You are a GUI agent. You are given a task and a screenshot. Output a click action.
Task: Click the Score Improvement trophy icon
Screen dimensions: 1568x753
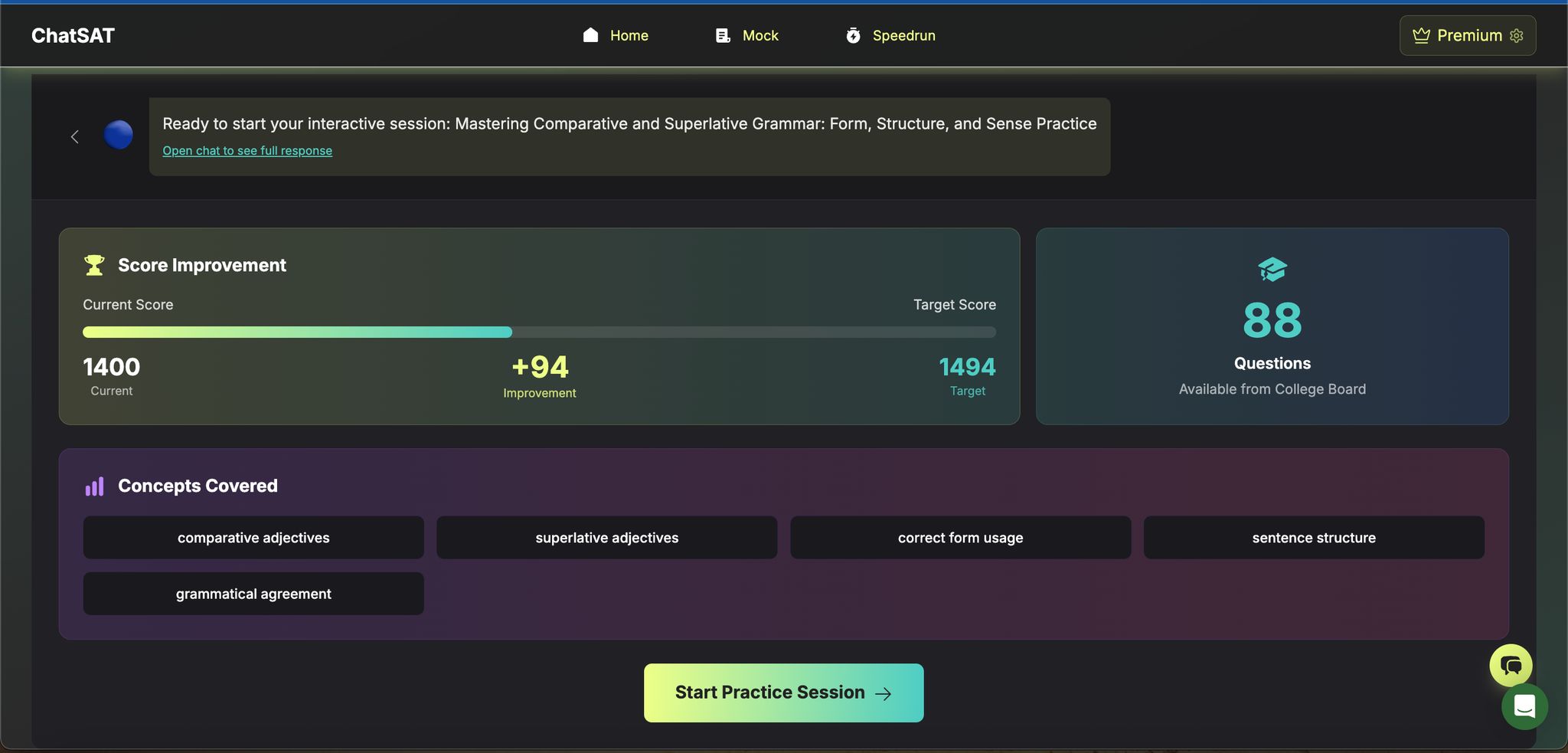pyautogui.click(x=94, y=265)
